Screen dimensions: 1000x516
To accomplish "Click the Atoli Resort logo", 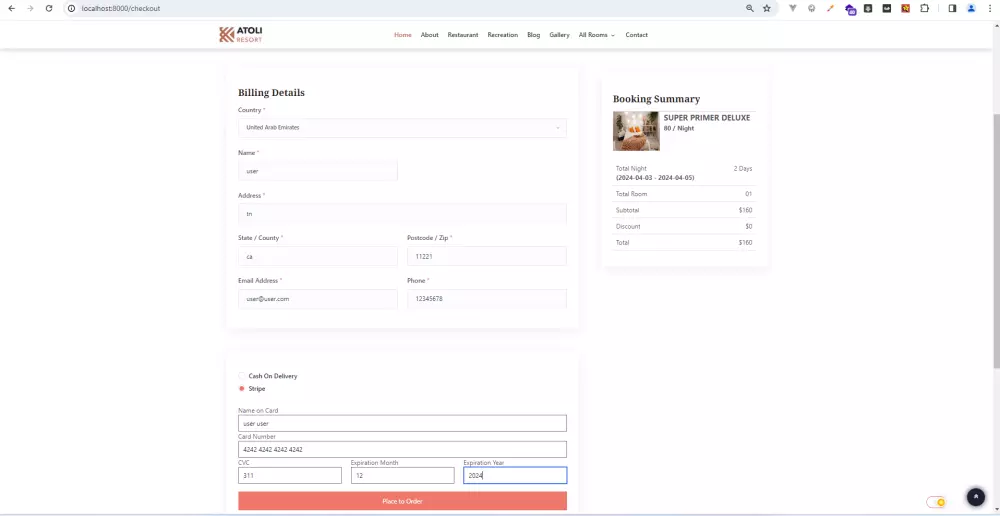I will tap(240, 34).
